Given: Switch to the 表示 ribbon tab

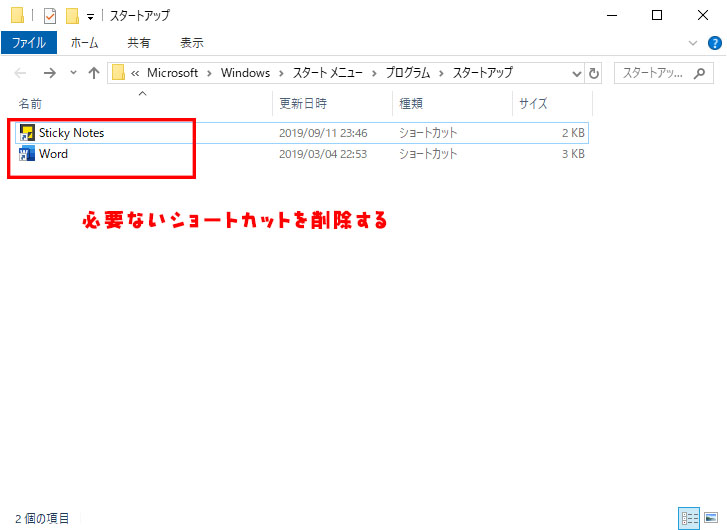Looking at the screenshot, I should point(191,43).
